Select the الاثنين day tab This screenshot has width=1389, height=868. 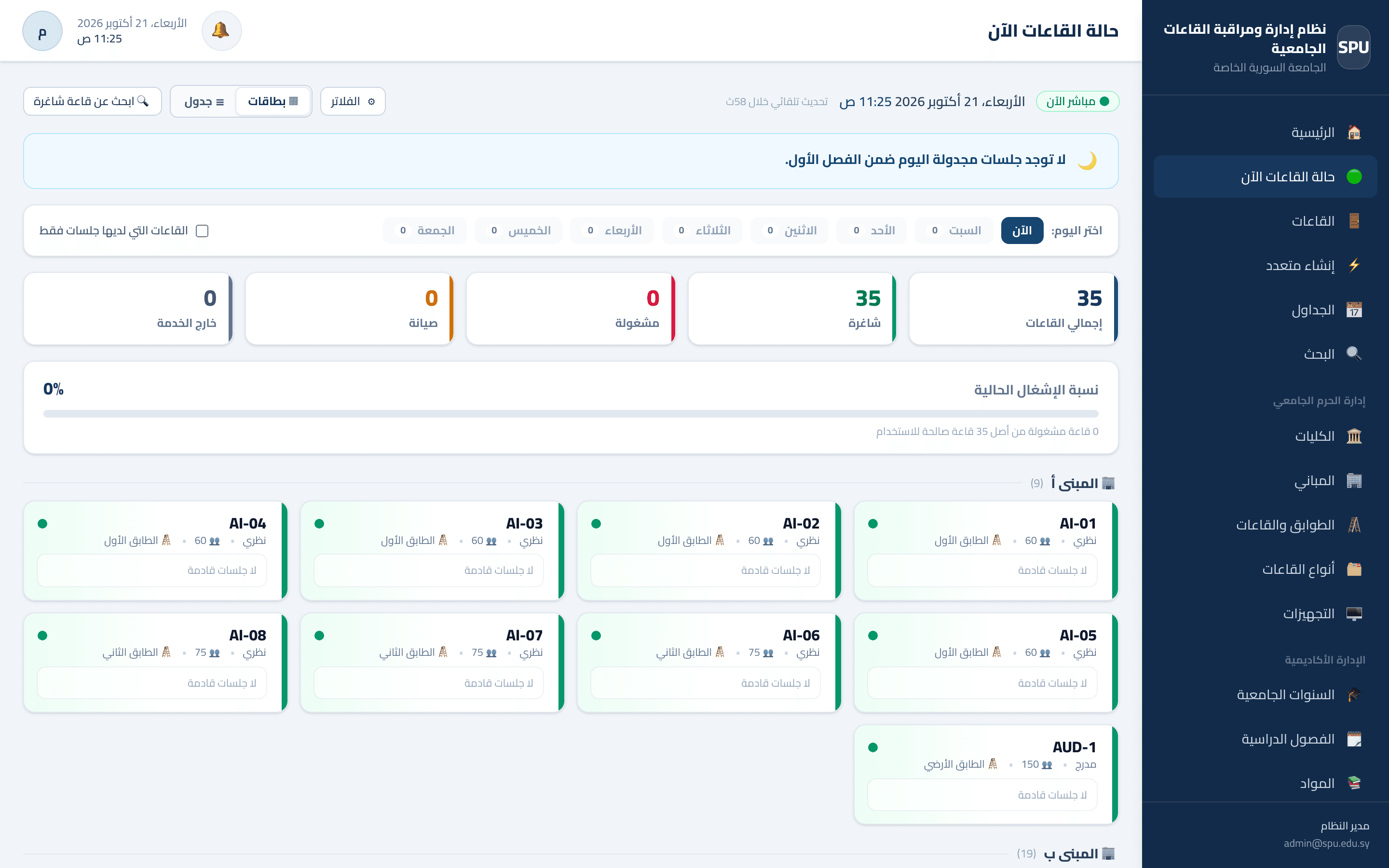(x=789, y=231)
